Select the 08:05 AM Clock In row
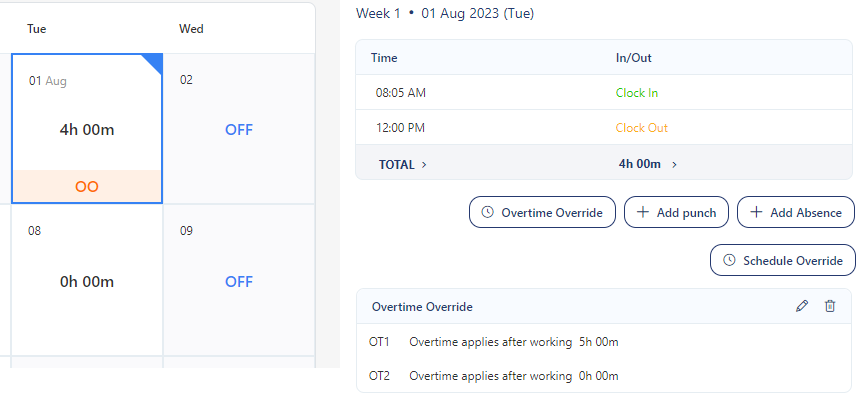Viewport: 864px width, 401px height. point(605,93)
